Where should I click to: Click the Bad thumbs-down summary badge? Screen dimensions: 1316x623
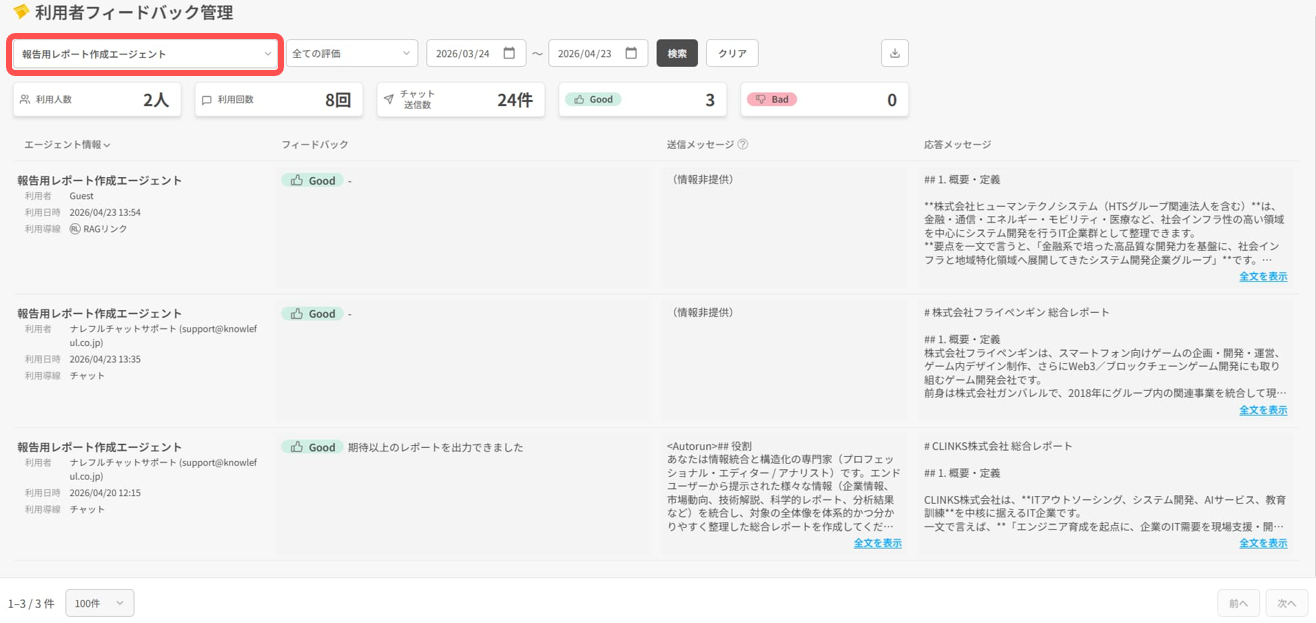771,99
